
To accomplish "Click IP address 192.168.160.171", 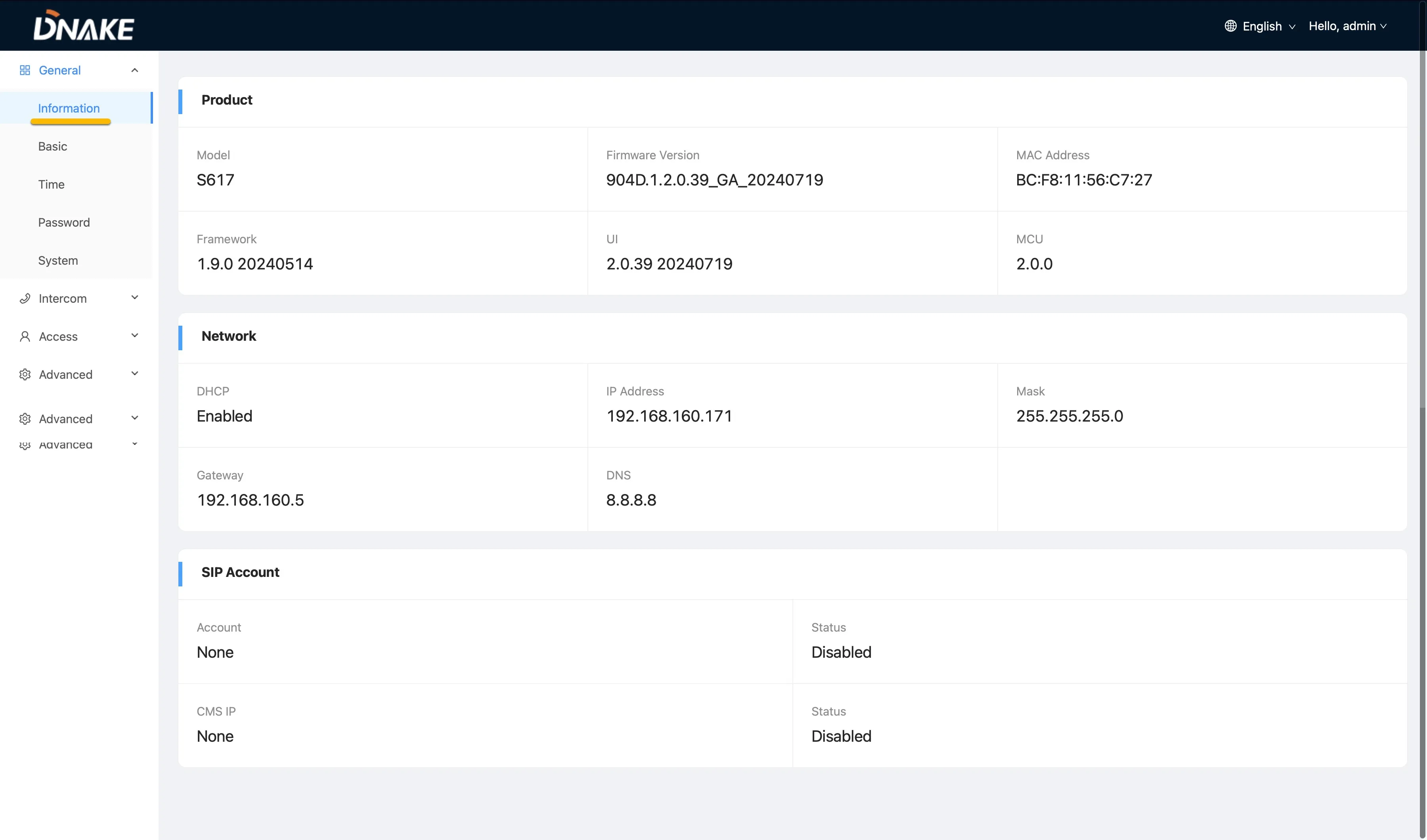I will coord(670,416).
